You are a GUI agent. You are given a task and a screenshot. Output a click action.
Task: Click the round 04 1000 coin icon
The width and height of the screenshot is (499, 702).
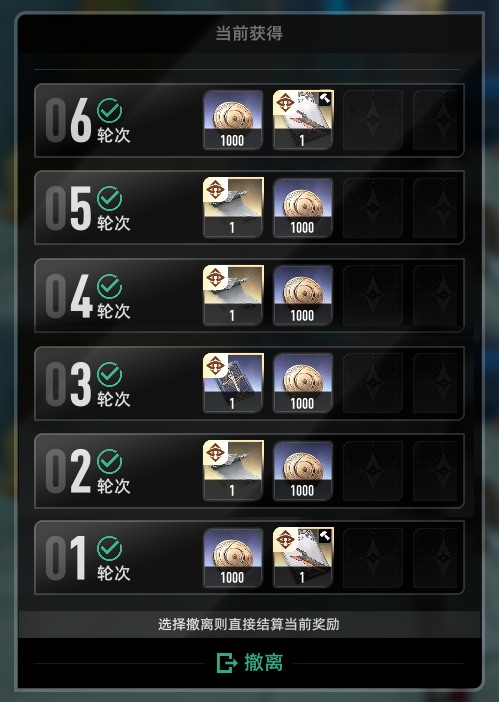[303, 295]
